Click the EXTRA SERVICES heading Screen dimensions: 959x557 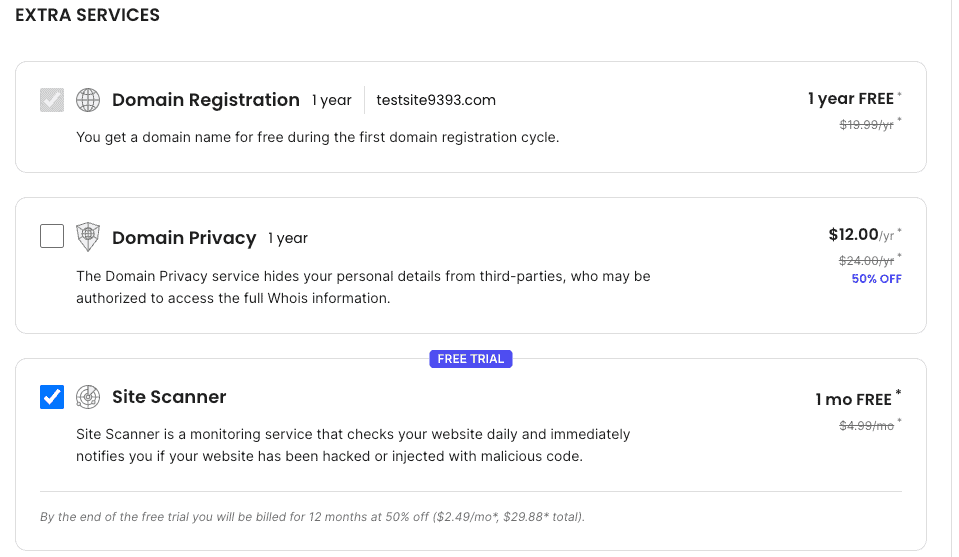point(87,16)
